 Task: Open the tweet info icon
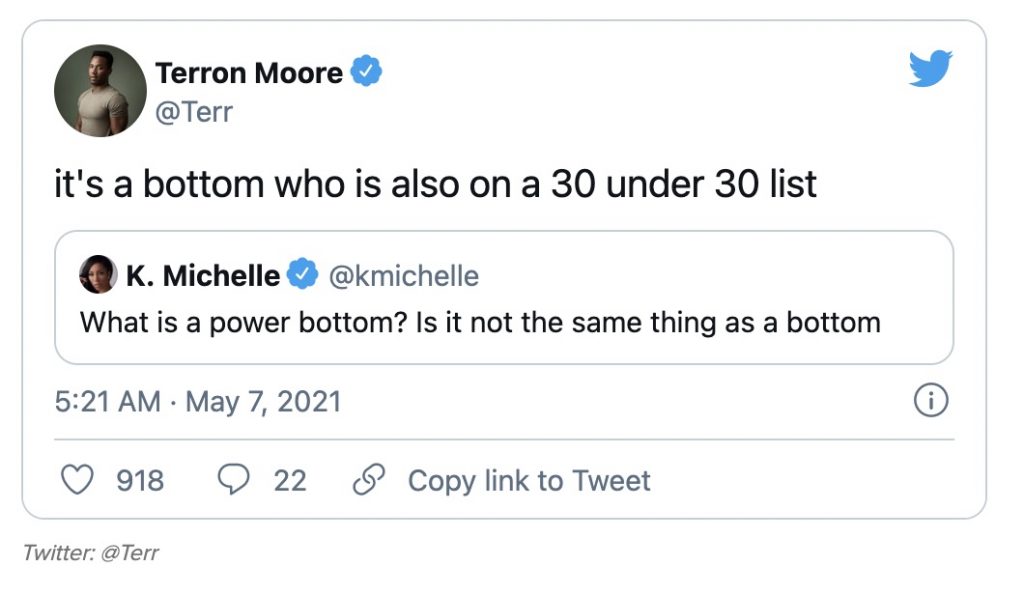point(931,401)
